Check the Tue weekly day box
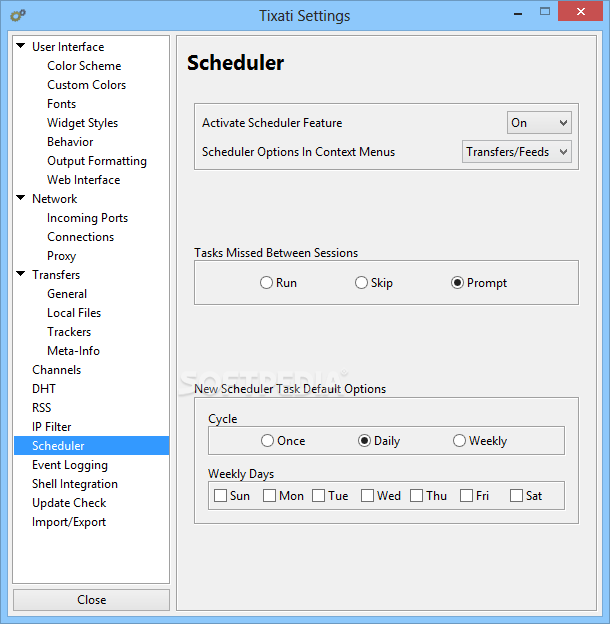The height and width of the screenshot is (624, 610). point(318,495)
